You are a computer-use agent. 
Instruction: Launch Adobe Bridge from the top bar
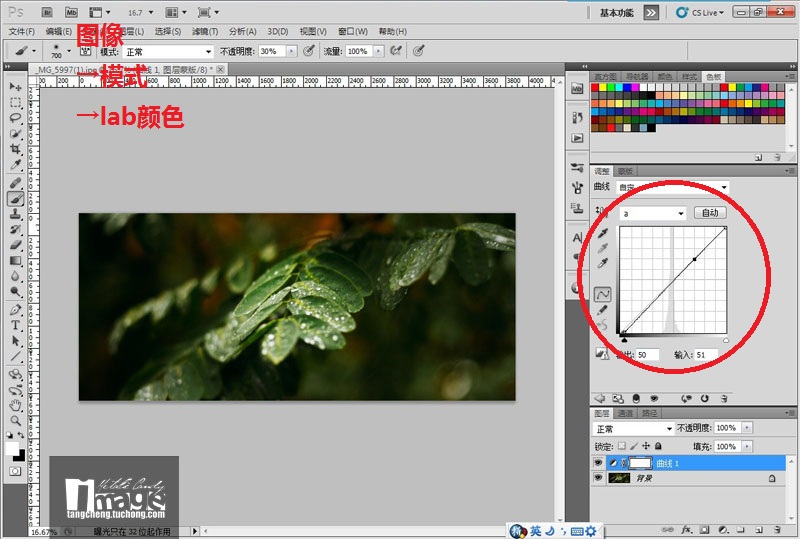point(47,12)
